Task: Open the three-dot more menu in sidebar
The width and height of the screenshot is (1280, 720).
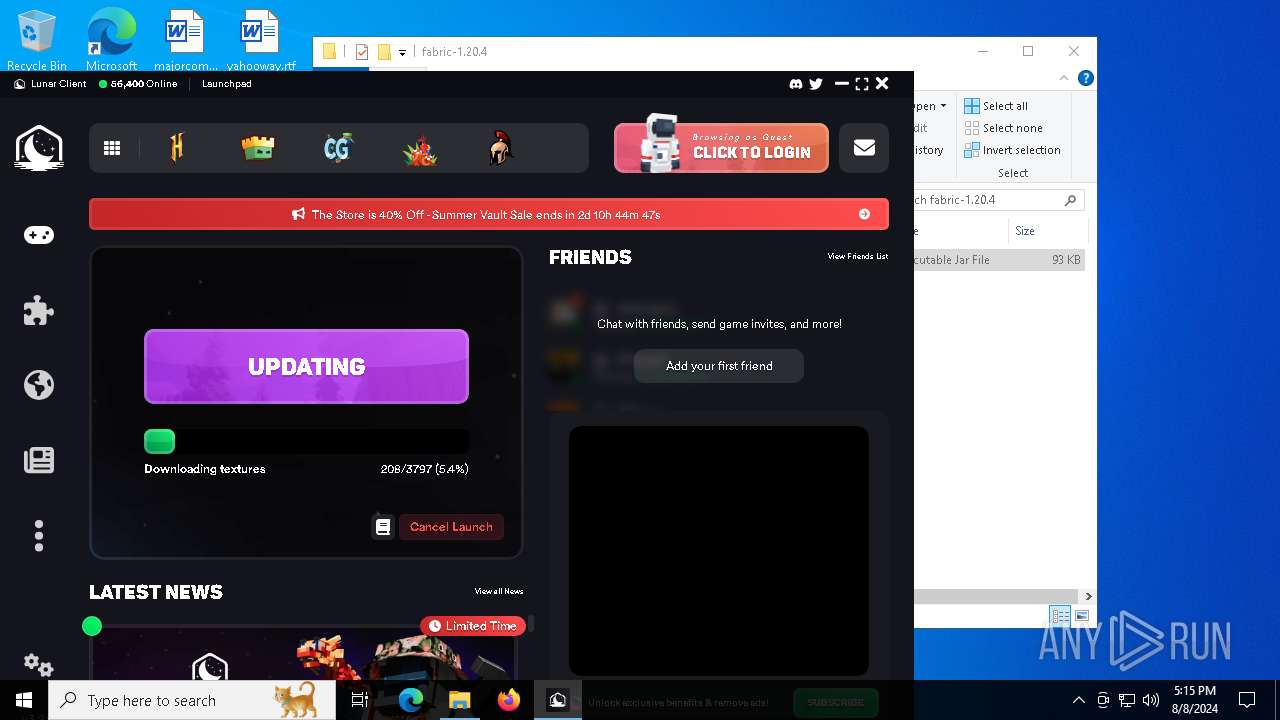Action: tap(39, 536)
